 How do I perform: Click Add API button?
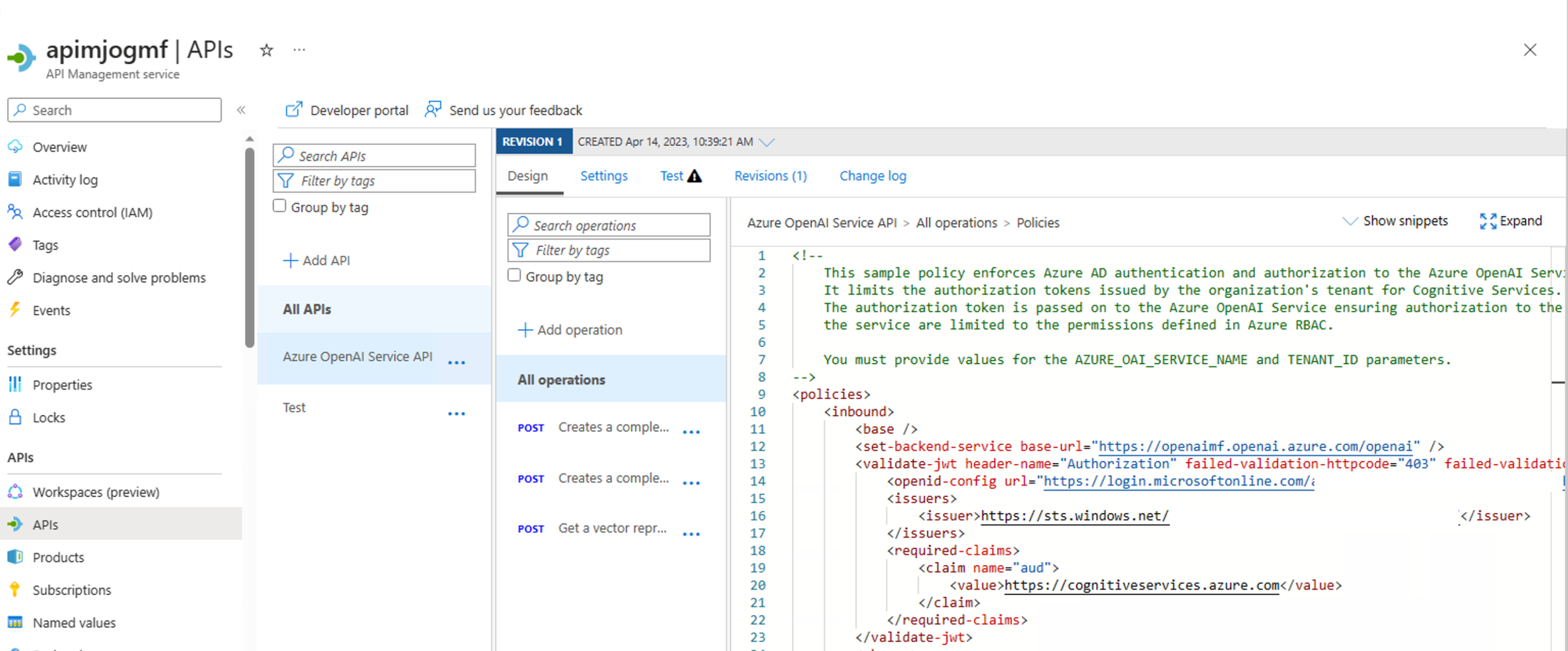[316, 260]
